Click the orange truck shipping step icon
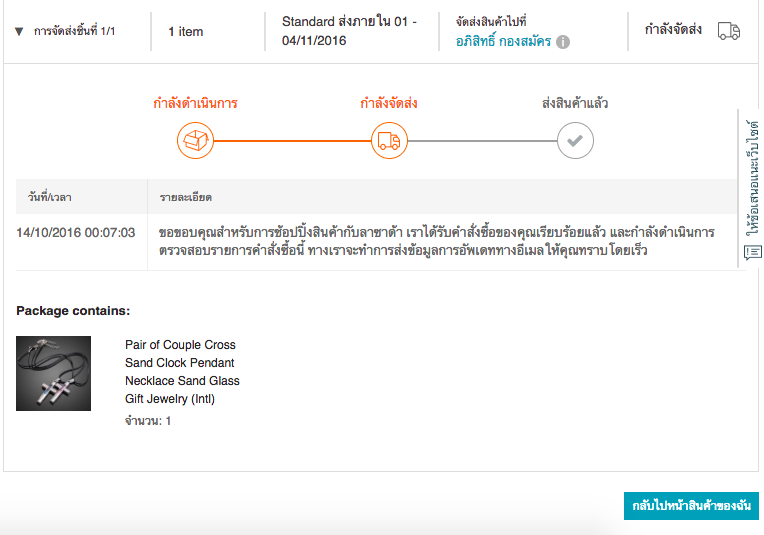The width and height of the screenshot is (764, 535). click(x=389, y=141)
